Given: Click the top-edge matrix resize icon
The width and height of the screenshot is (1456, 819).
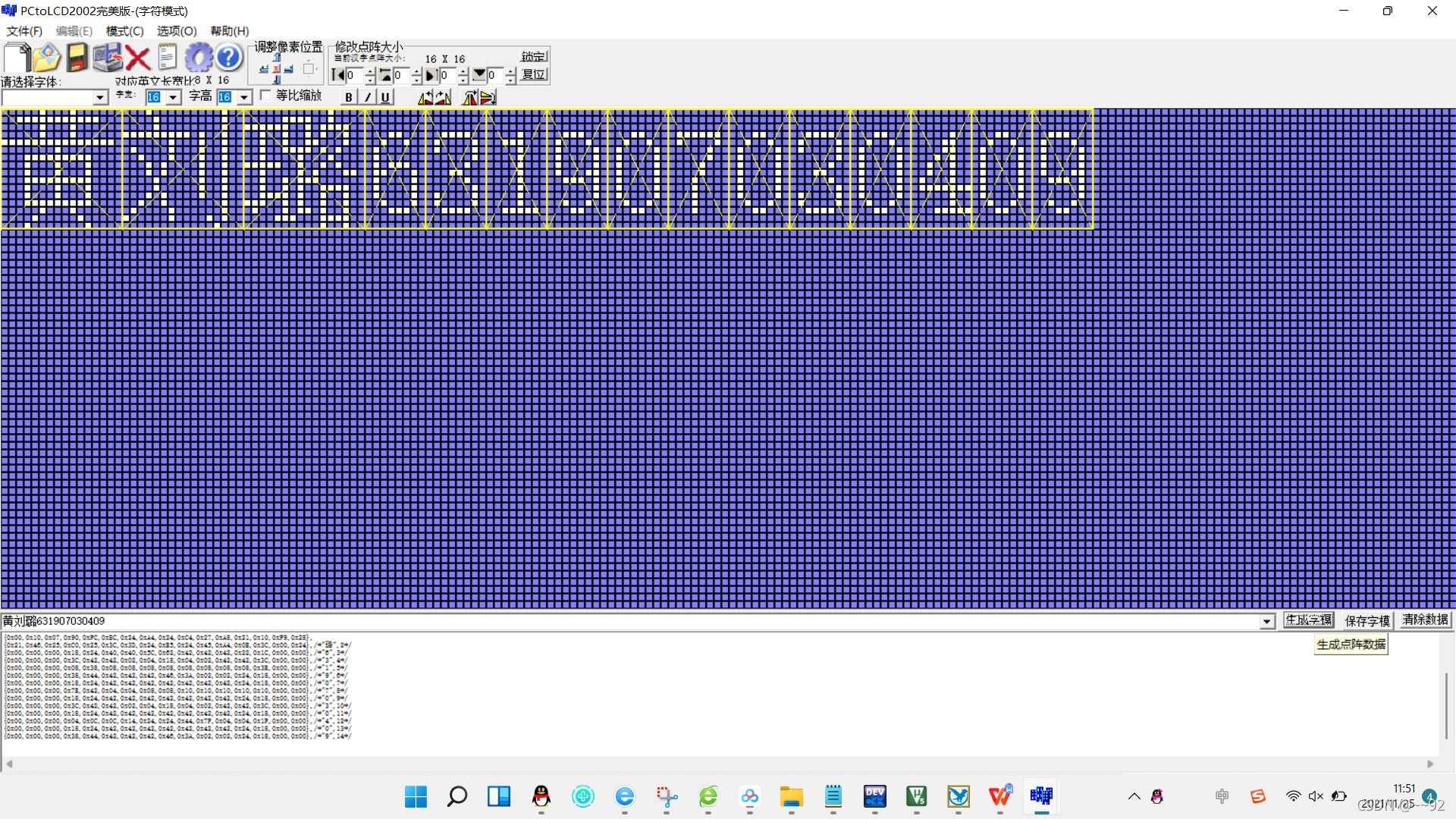Looking at the screenshot, I should pos(385,75).
